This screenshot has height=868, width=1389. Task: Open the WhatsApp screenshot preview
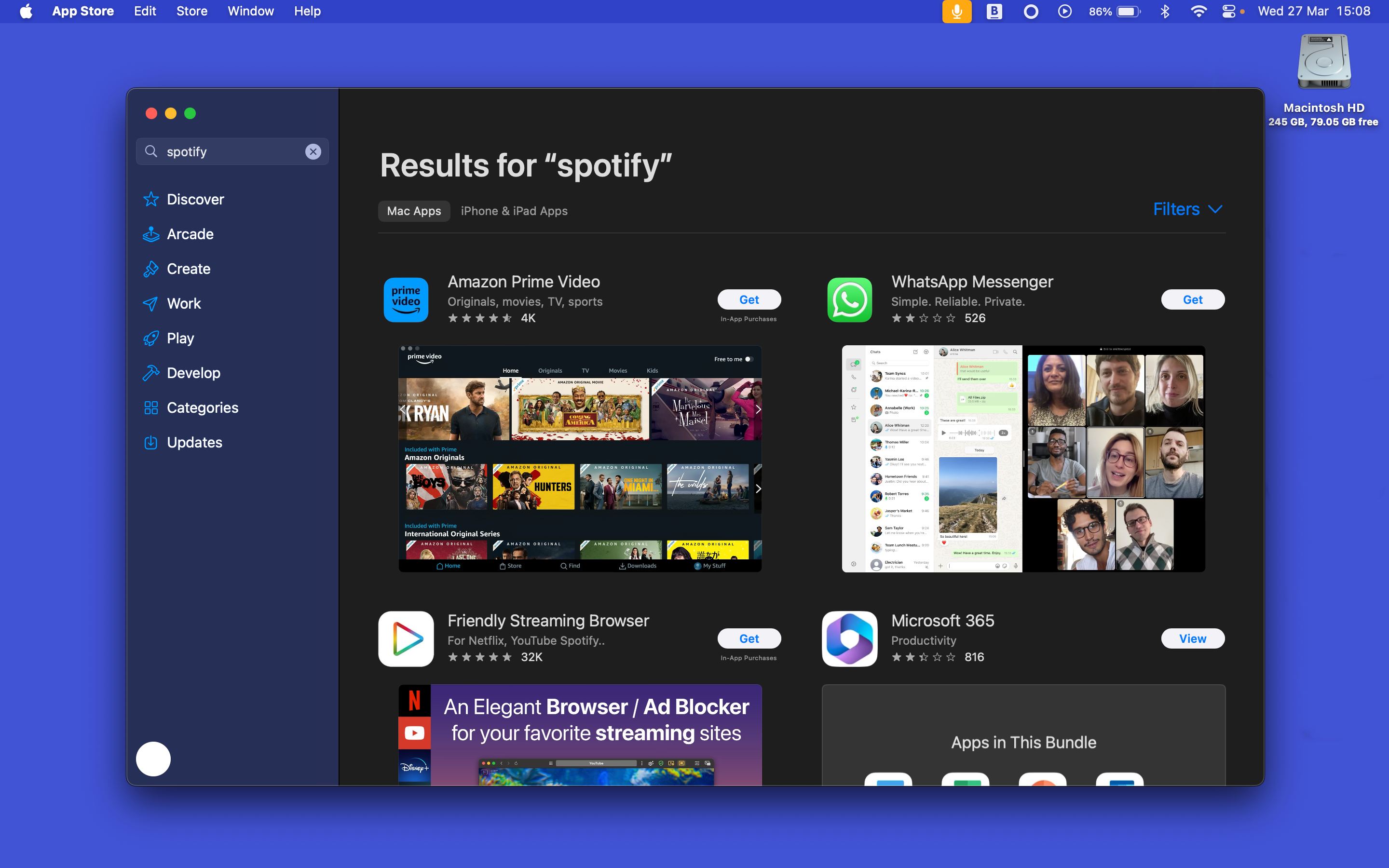pyautogui.click(x=1023, y=458)
